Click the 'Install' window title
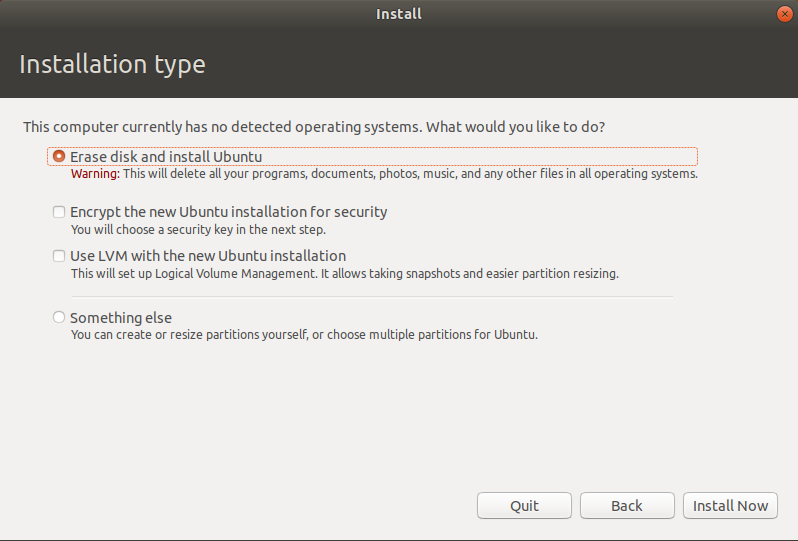 [399, 14]
